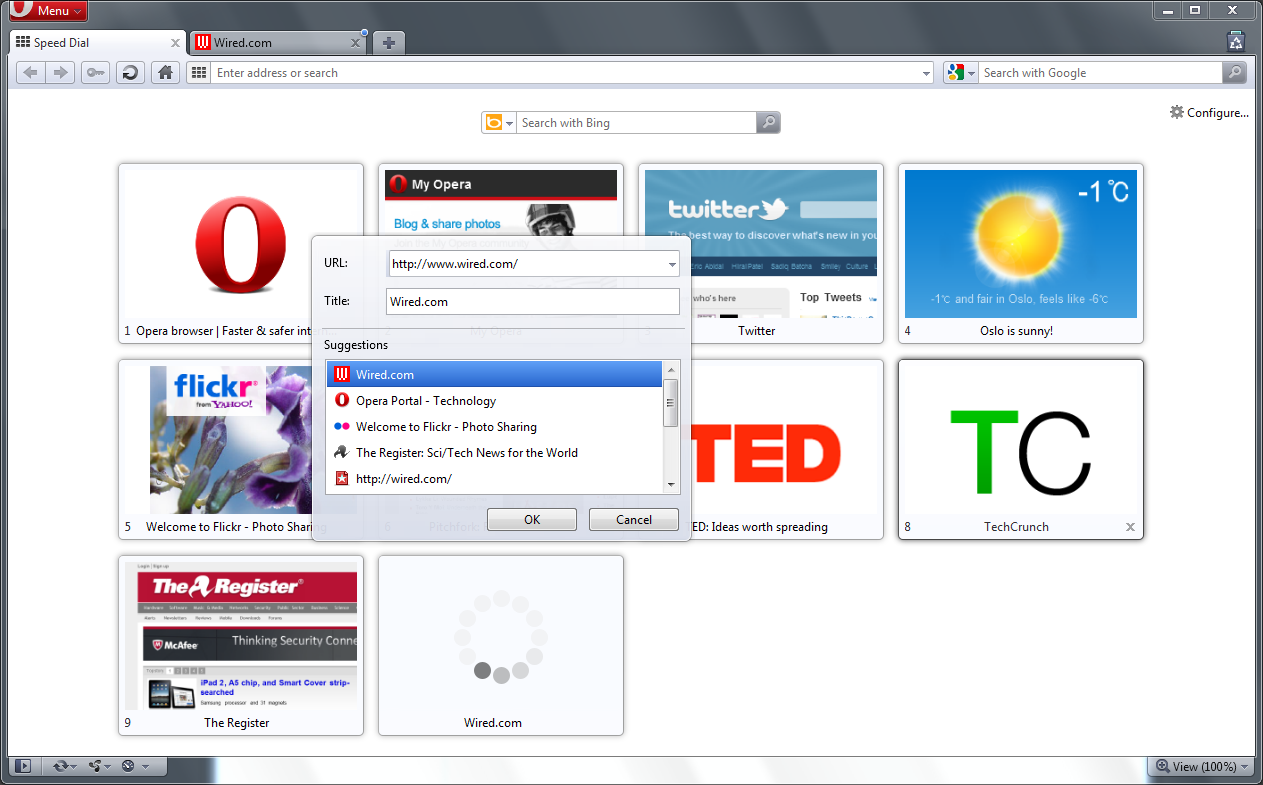Open the Opera Link sync status icon
The image size is (1263, 785).
(x=61, y=766)
